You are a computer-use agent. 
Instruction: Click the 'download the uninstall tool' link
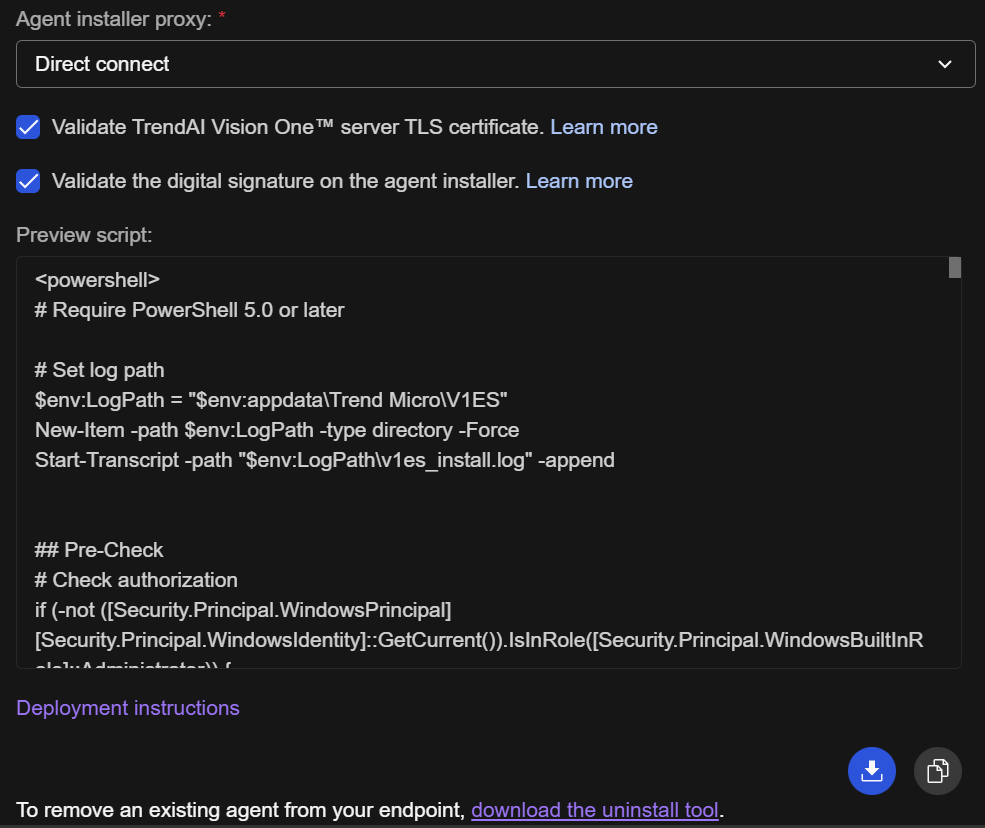[x=594, y=809]
